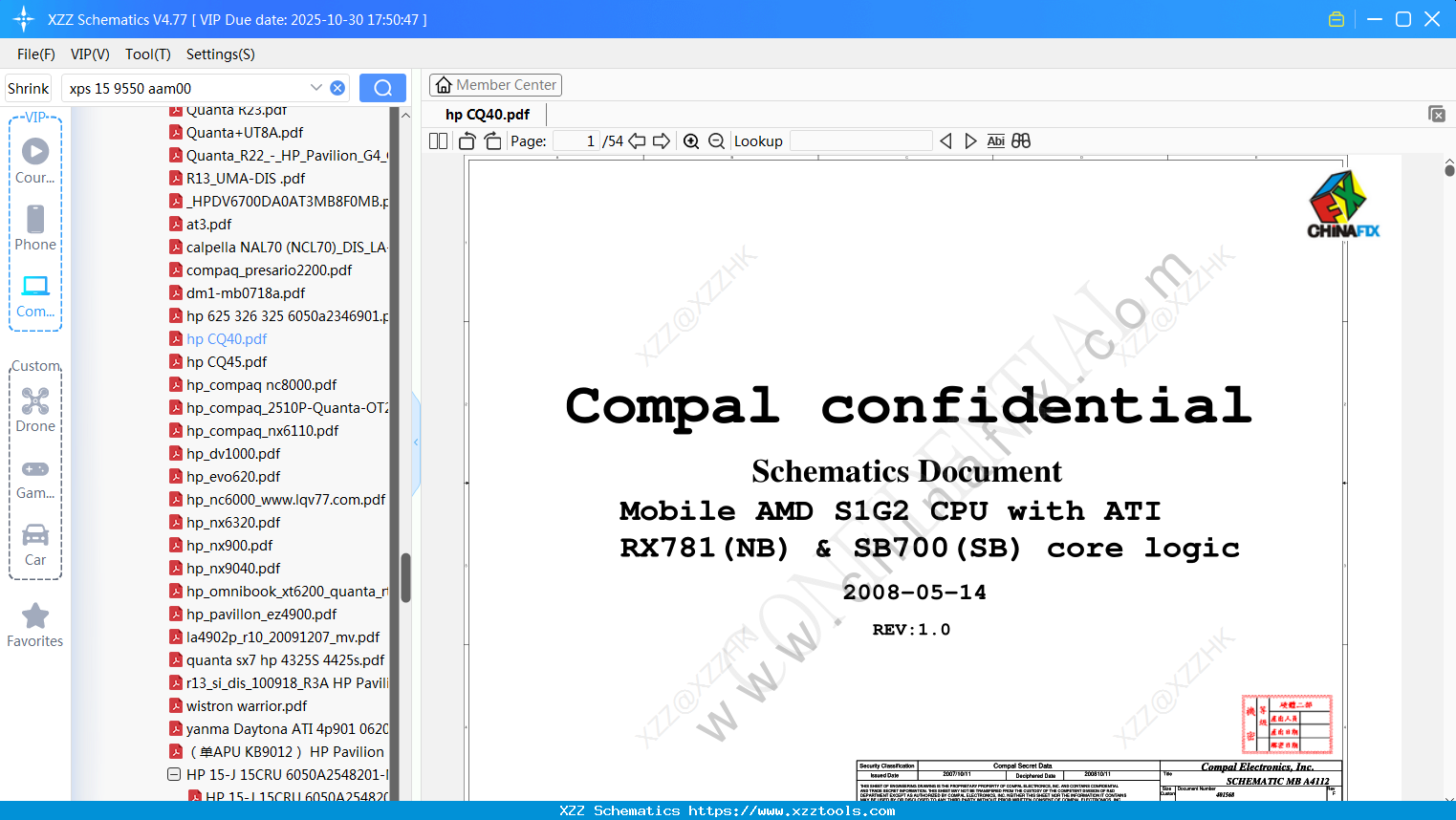The height and width of the screenshot is (820, 1456).
Task: Open at3.pdf
Action: (208, 225)
